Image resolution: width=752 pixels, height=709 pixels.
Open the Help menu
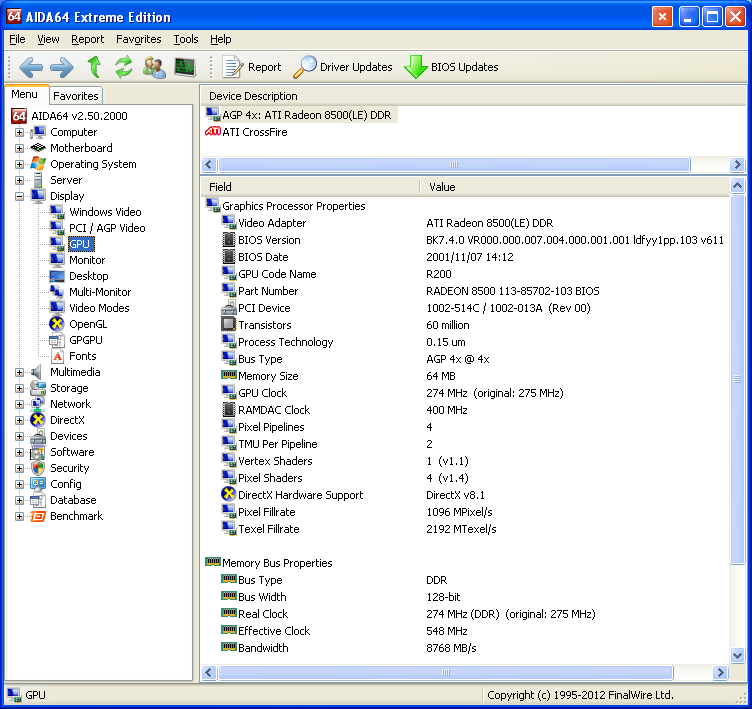click(x=221, y=39)
